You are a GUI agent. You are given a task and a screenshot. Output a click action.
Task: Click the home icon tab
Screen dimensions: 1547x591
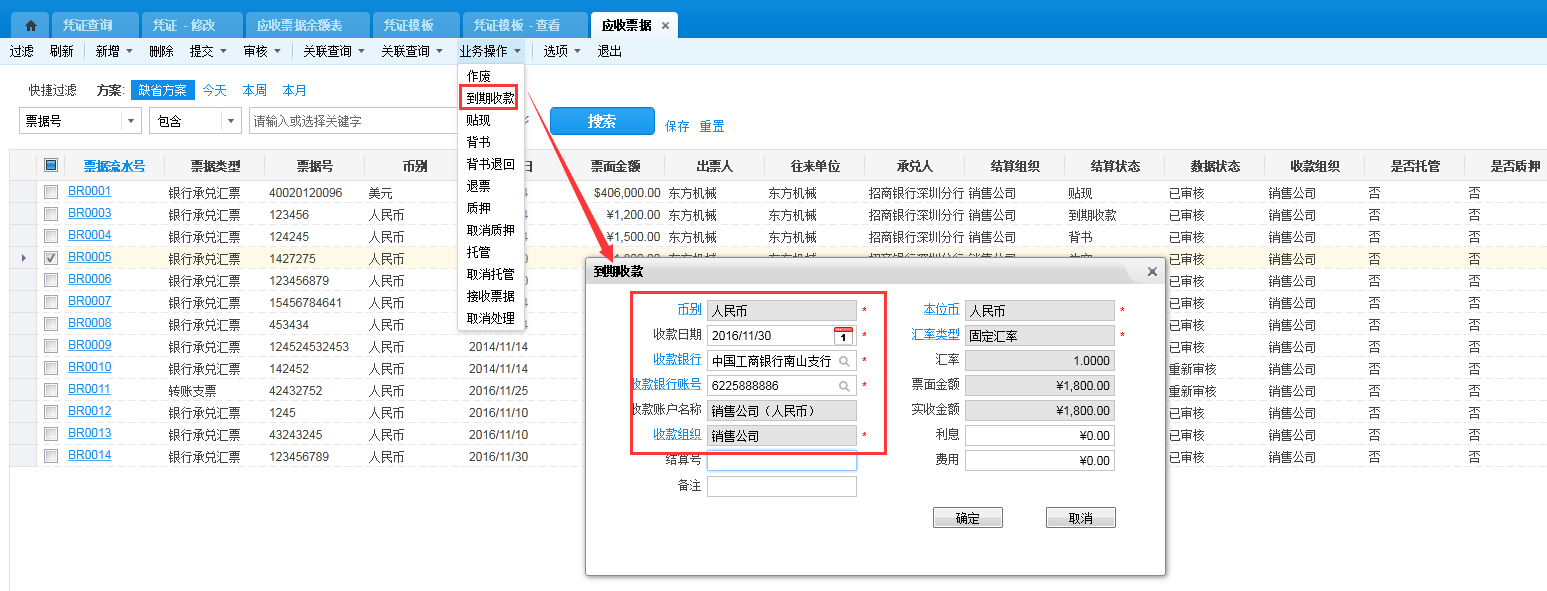click(x=30, y=25)
